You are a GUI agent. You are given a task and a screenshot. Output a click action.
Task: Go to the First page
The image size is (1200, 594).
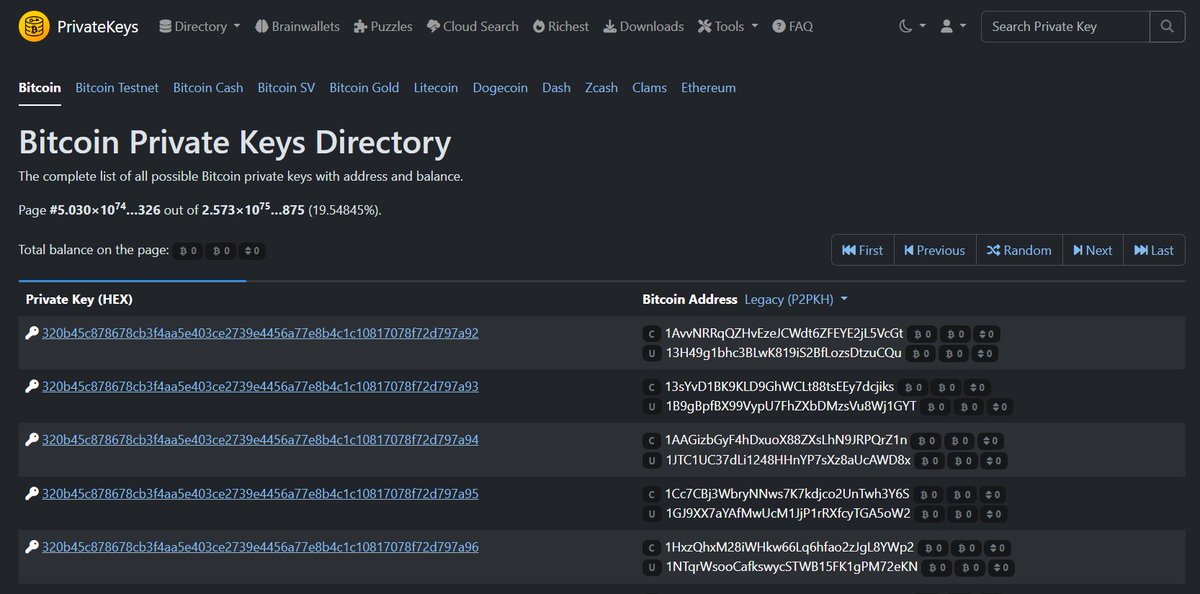(863, 250)
